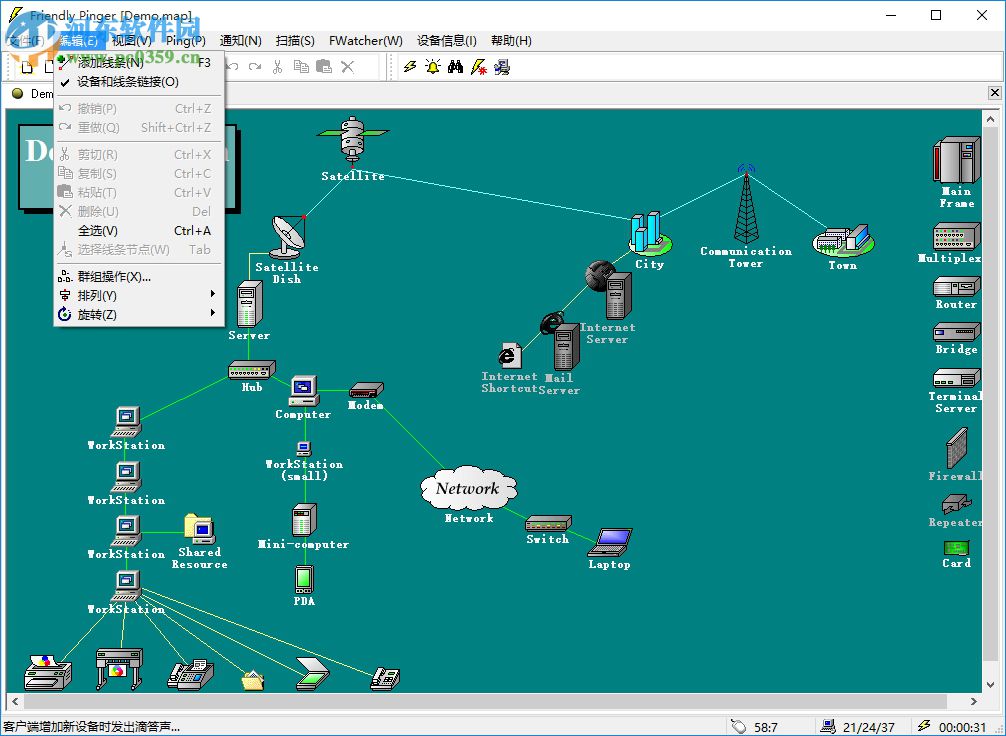The width and height of the screenshot is (1006, 736).
Task: Click the toolbar redo arrow icon
Action: [255, 67]
